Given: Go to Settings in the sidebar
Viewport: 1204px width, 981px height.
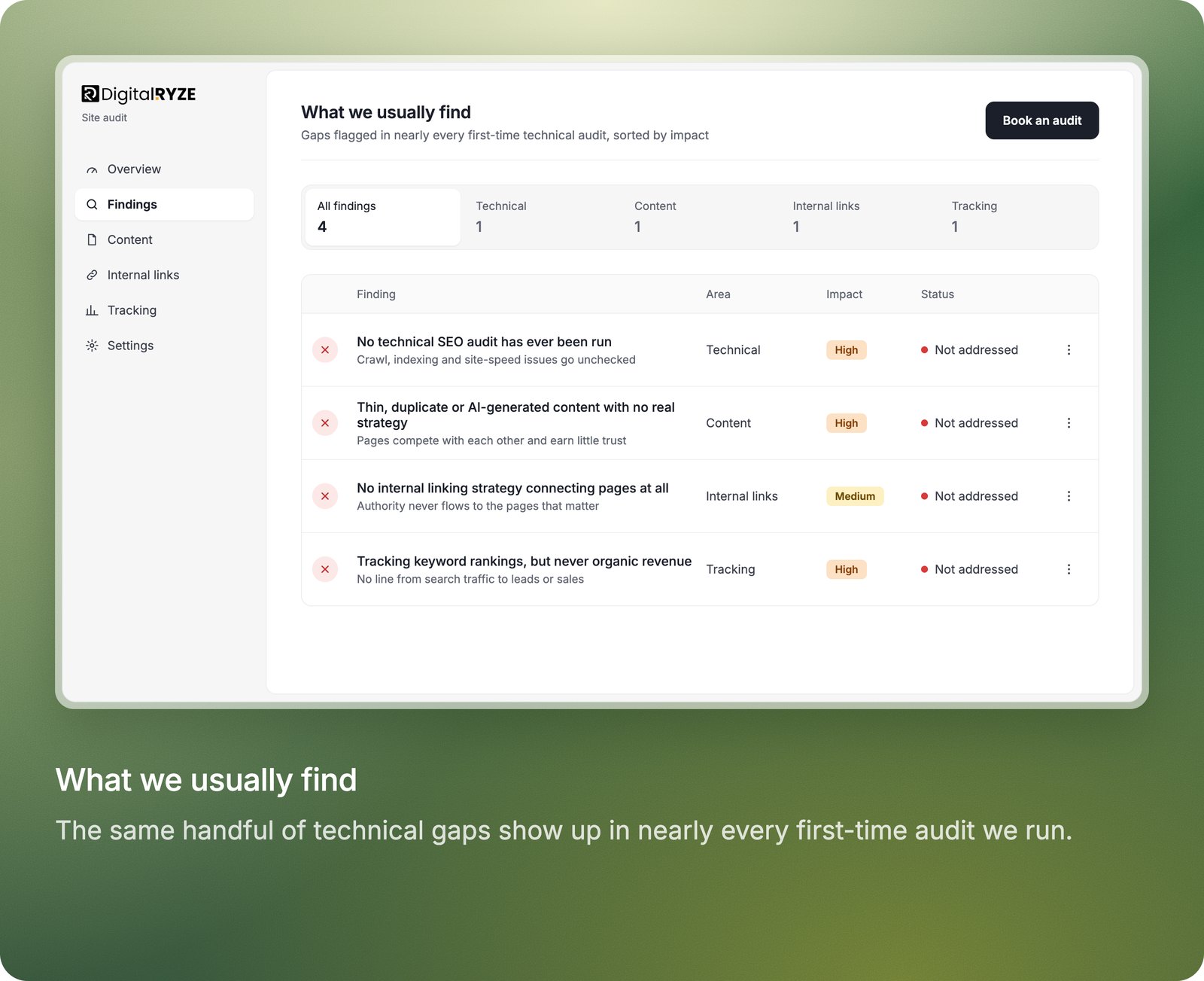Looking at the screenshot, I should click(164, 346).
